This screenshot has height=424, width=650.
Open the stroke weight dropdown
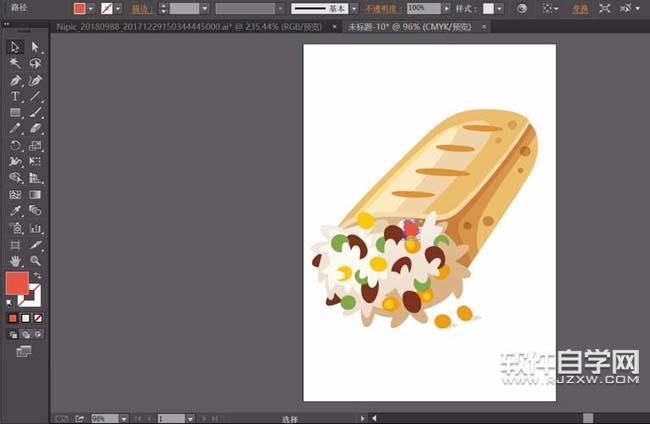pos(205,8)
